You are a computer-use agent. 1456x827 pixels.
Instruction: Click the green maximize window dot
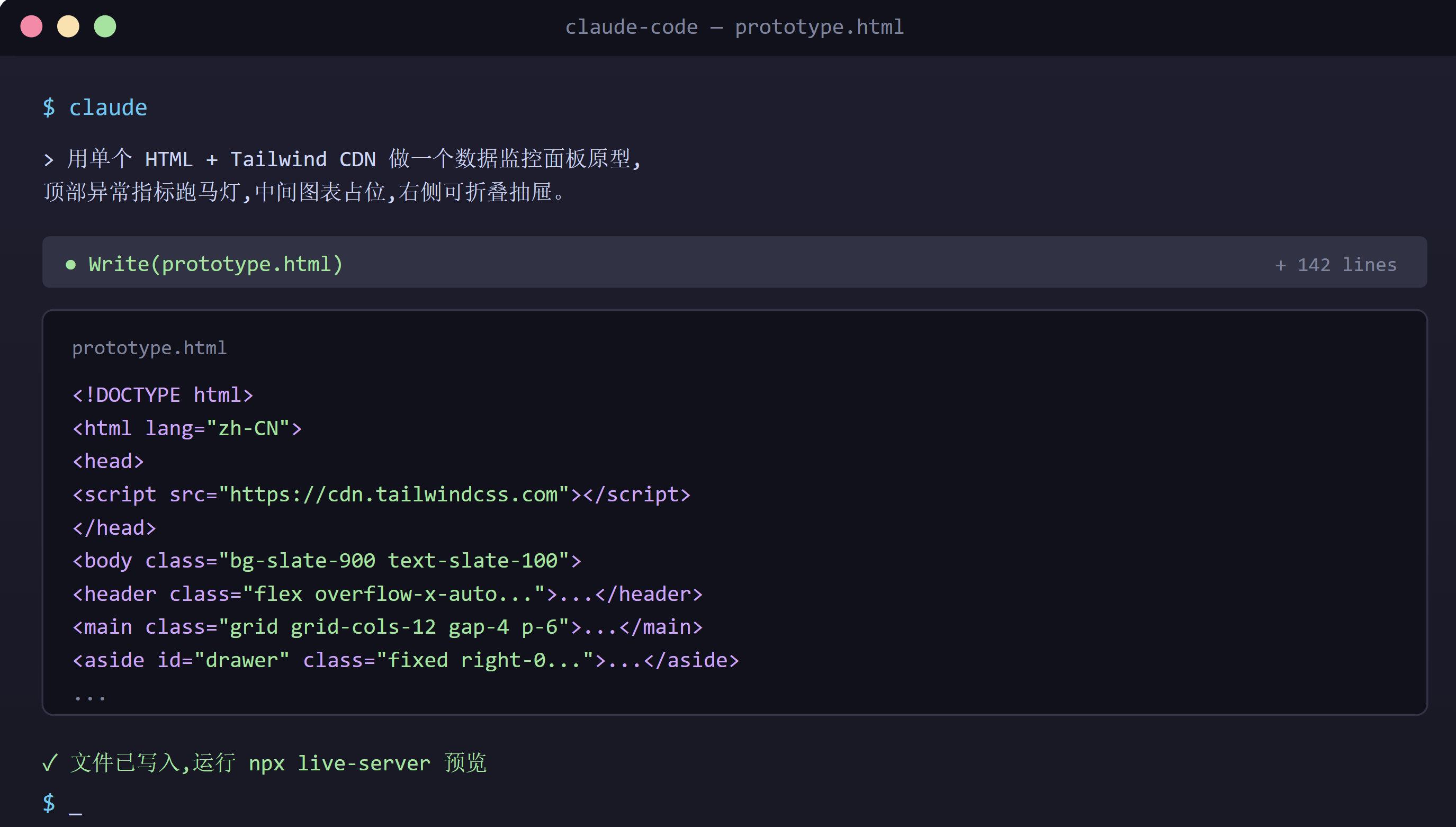pyautogui.click(x=105, y=26)
